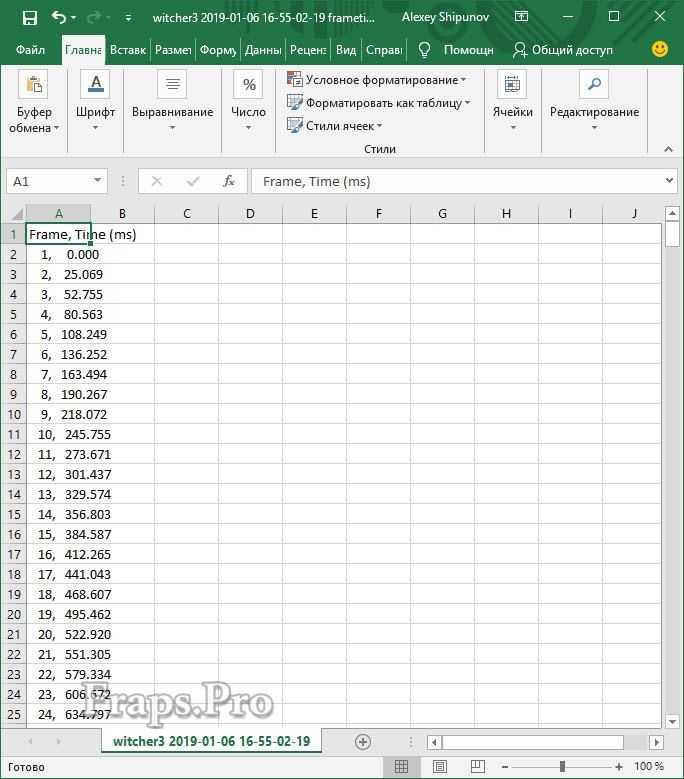Image resolution: width=684 pixels, height=779 pixels.
Task: Select column D header
Action: coord(250,214)
